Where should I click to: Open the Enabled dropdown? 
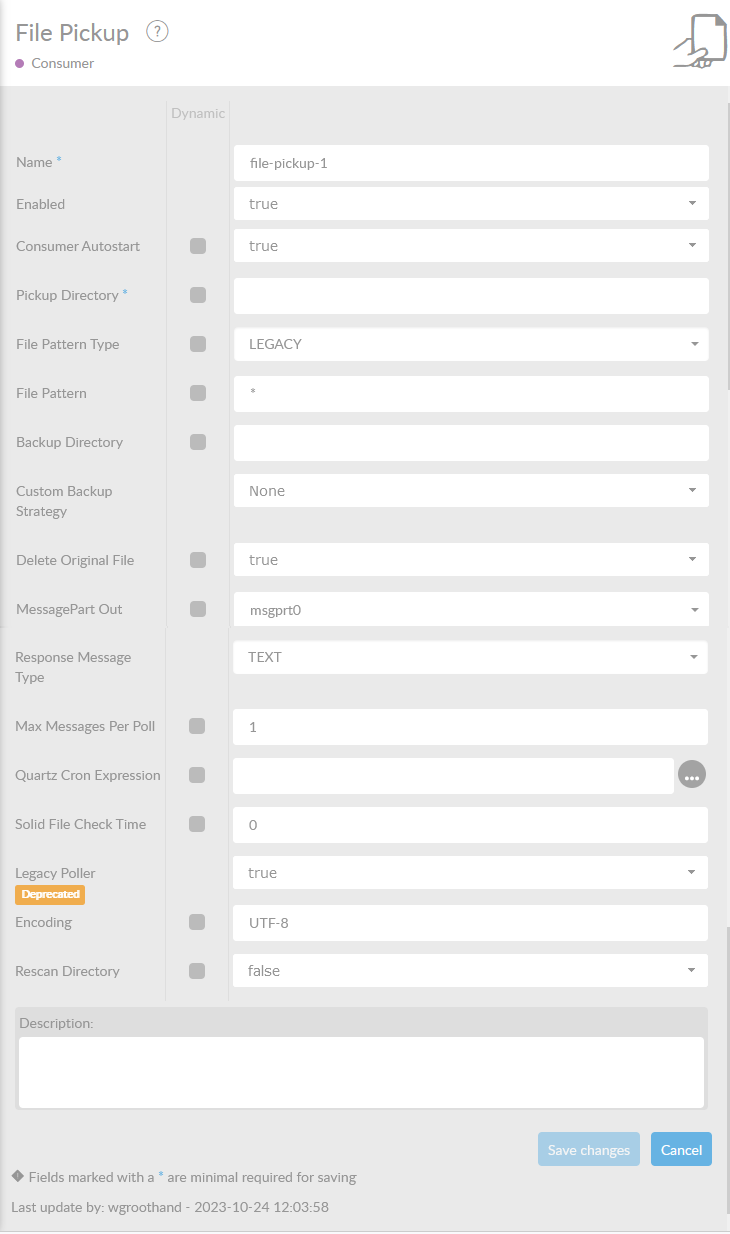click(x=471, y=204)
